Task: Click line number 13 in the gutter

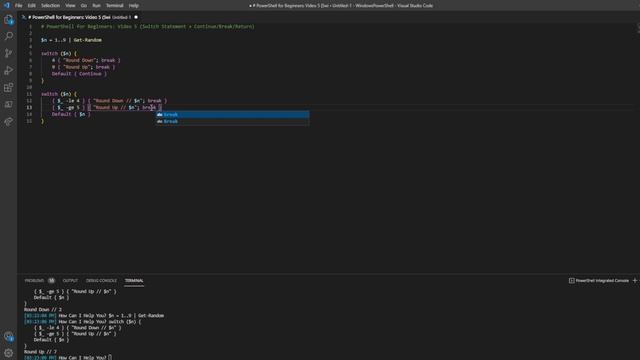Action: [x=29, y=108]
